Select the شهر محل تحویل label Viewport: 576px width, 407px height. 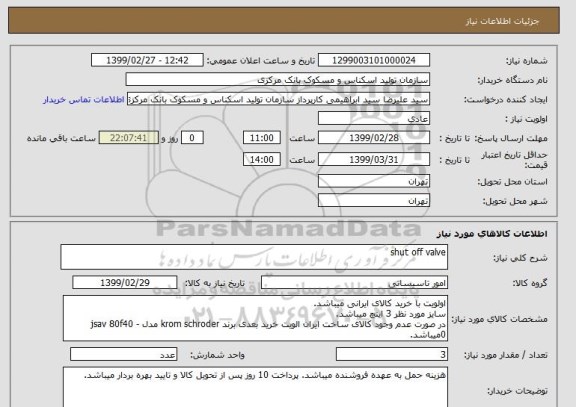point(515,201)
